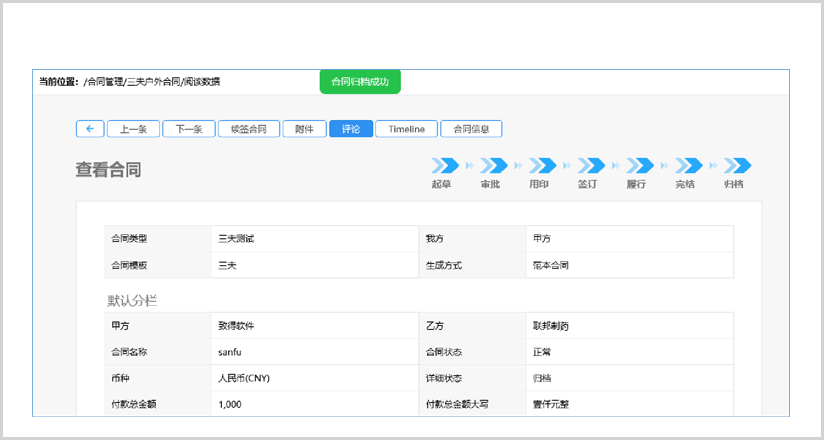Image resolution: width=824 pixels, height=440 pixels.
Task: Click the 完结 stage chevron icon
Action: 688,166
